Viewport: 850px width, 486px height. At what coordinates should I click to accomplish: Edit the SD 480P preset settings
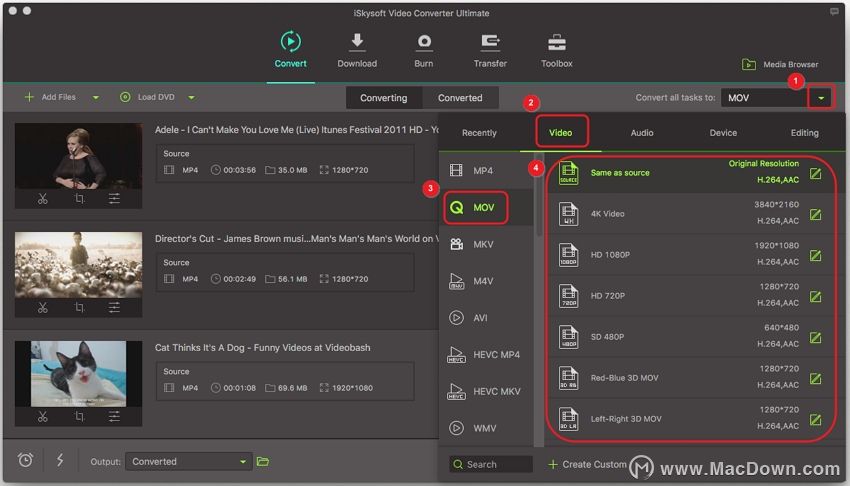click(815, 338)
